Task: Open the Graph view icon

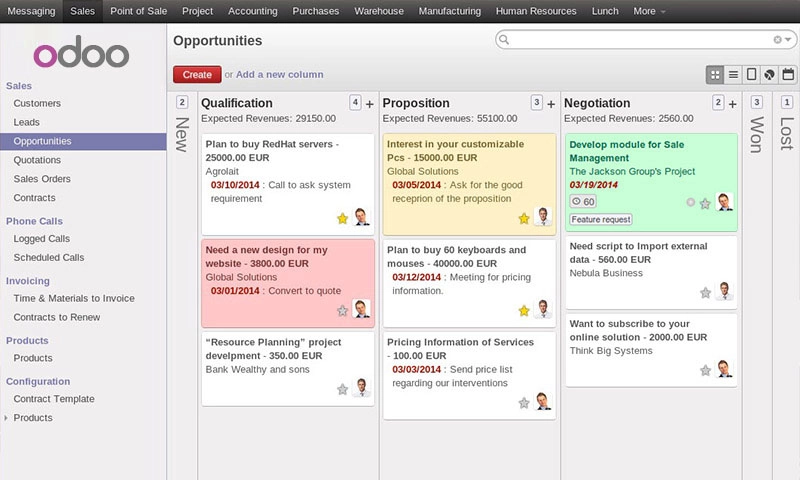Action: 769,74
